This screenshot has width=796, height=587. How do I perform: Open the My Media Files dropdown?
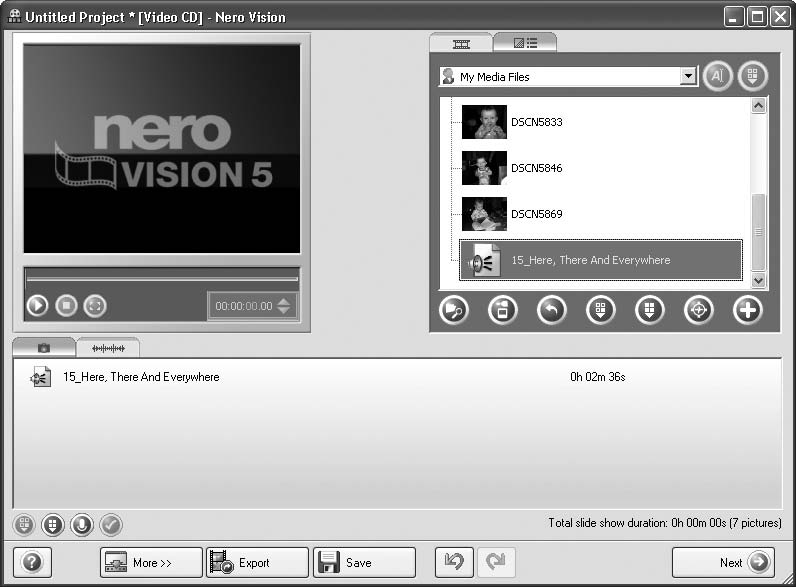point(687,77)
